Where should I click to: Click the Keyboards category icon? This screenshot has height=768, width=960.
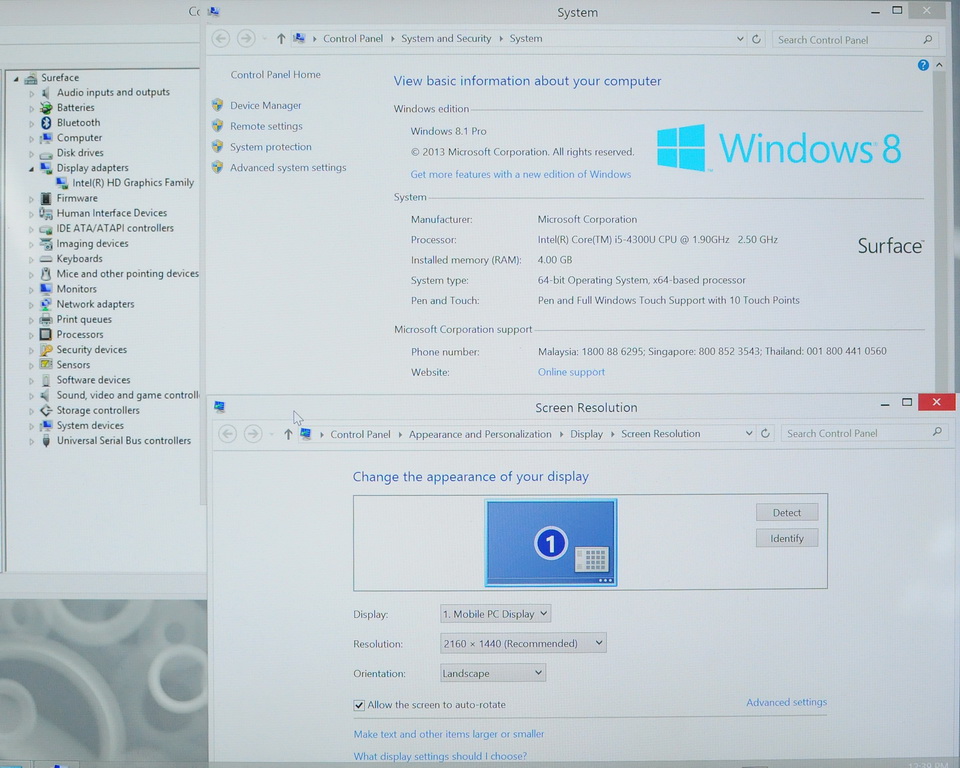click(x=45, y=259)
